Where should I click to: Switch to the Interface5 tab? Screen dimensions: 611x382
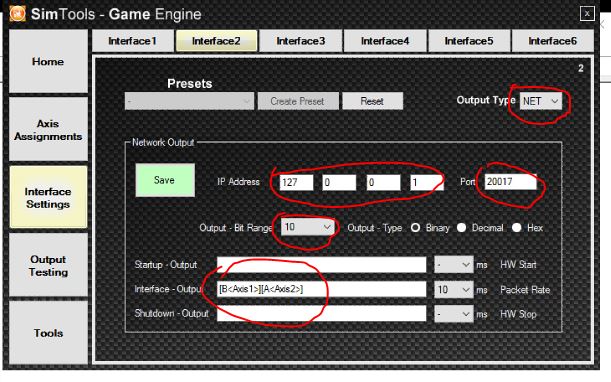469,41
